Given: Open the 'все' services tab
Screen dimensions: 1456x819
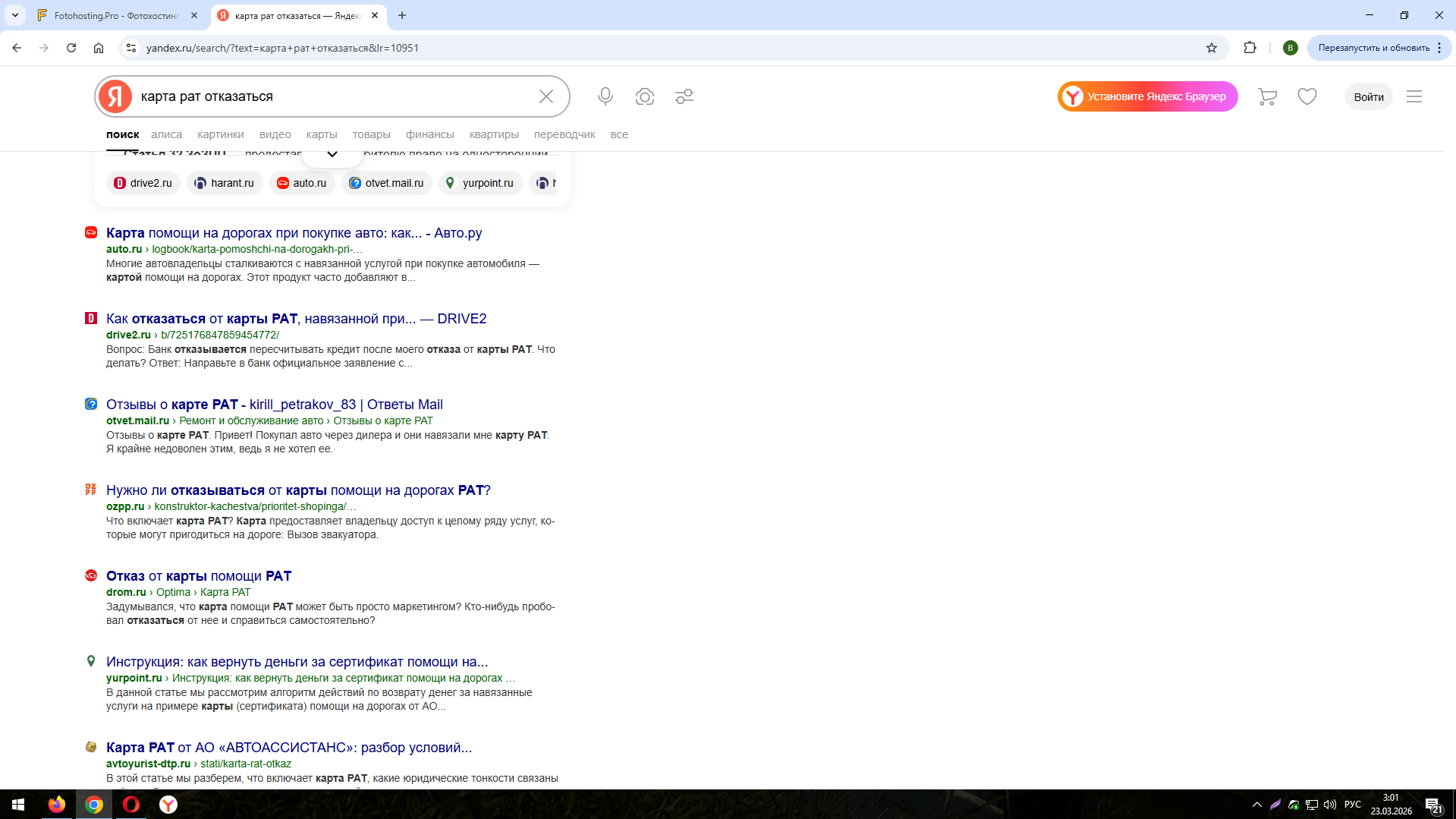Looking at the screenshot, I should point(619,134).
